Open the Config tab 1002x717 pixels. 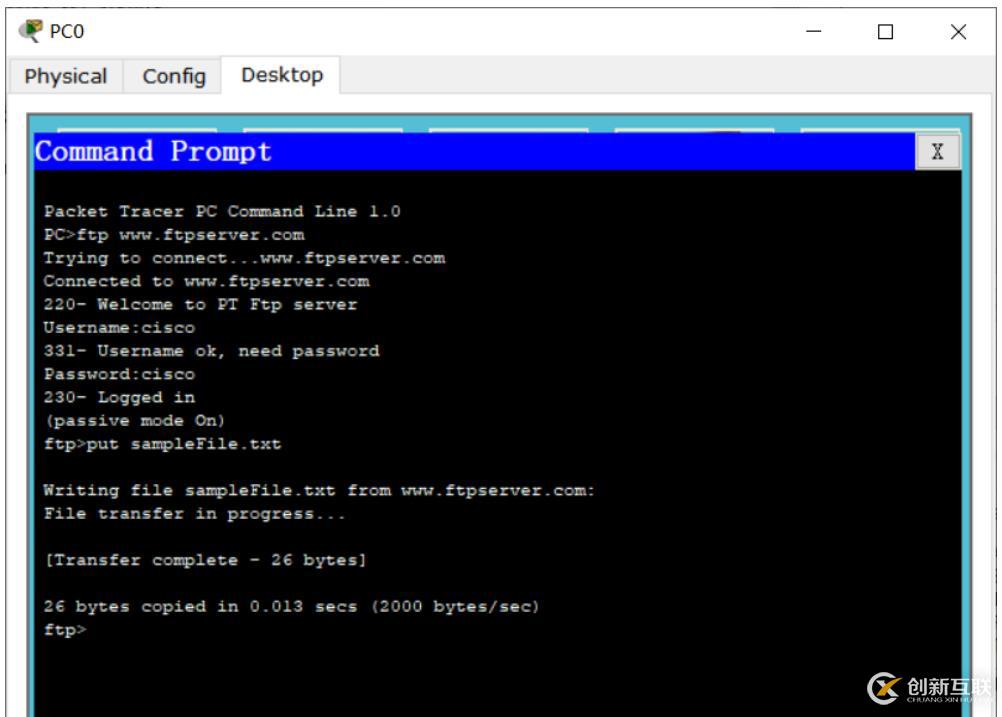pyautogui.click(x=174, y=76)
